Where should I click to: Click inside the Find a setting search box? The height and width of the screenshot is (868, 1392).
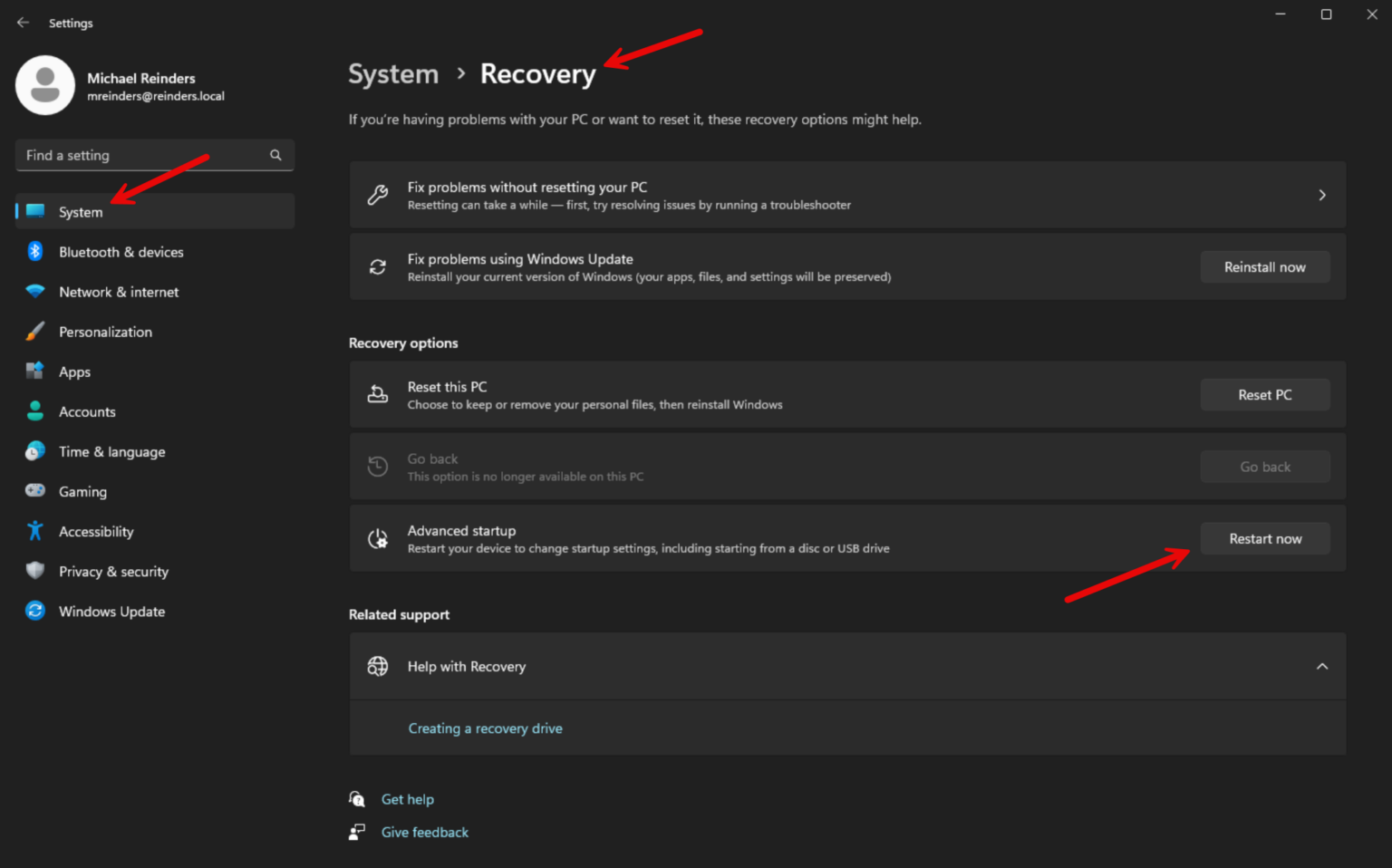pyautogui.click(x=136, y=155)
